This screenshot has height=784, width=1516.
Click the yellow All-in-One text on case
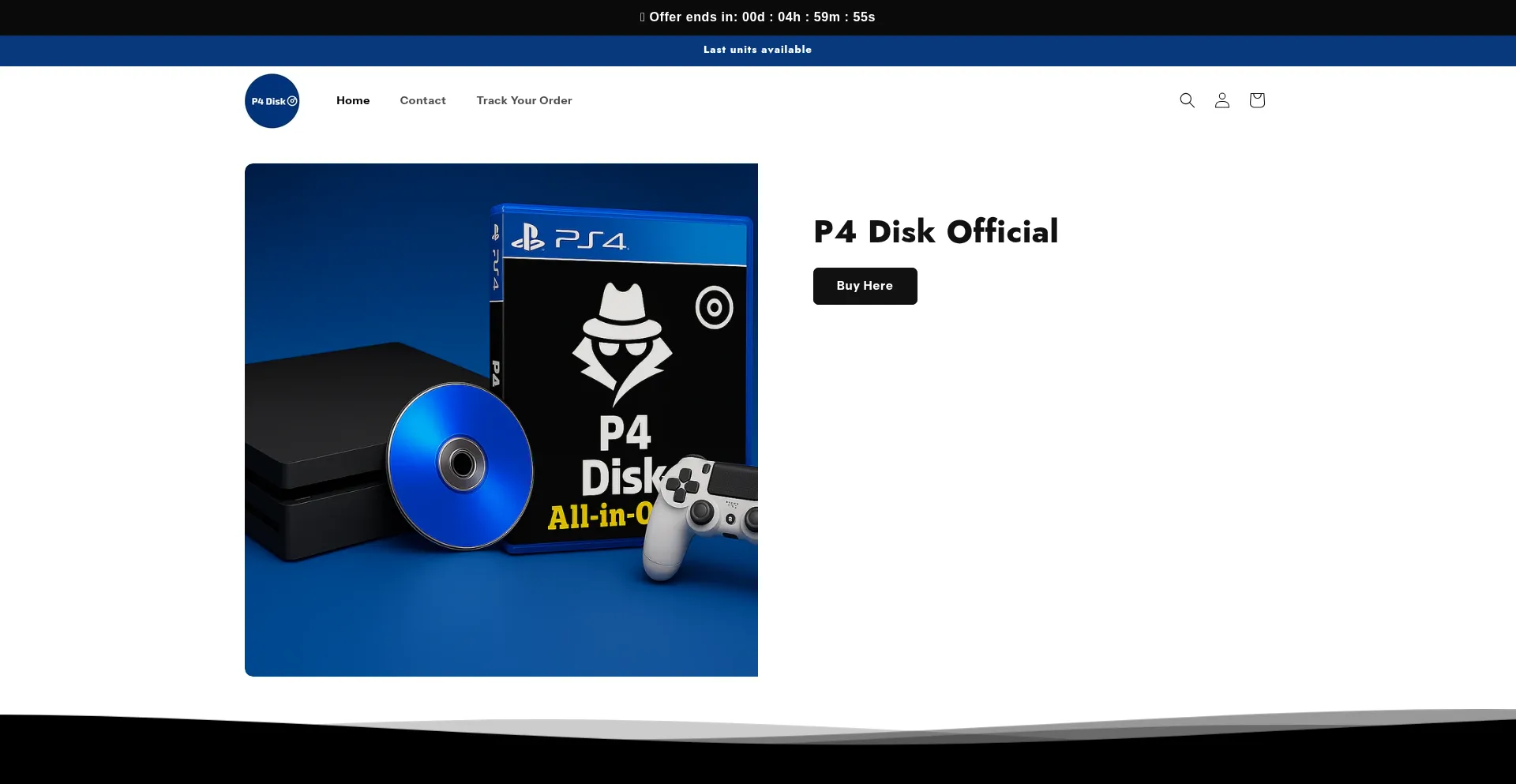coord(599,516)
